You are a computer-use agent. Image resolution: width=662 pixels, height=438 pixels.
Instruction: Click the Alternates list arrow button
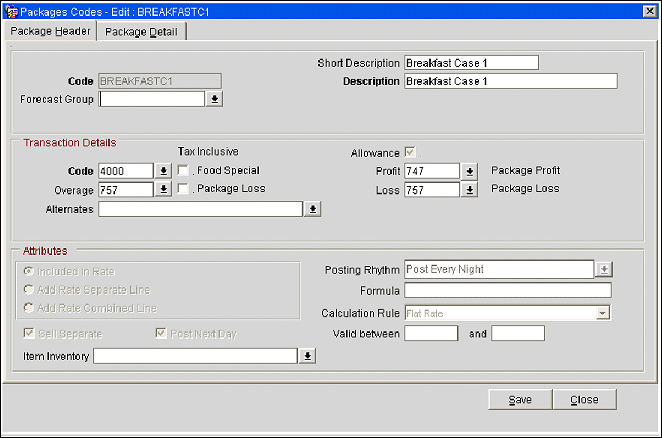pyautogui.click(x=312, y=209)
